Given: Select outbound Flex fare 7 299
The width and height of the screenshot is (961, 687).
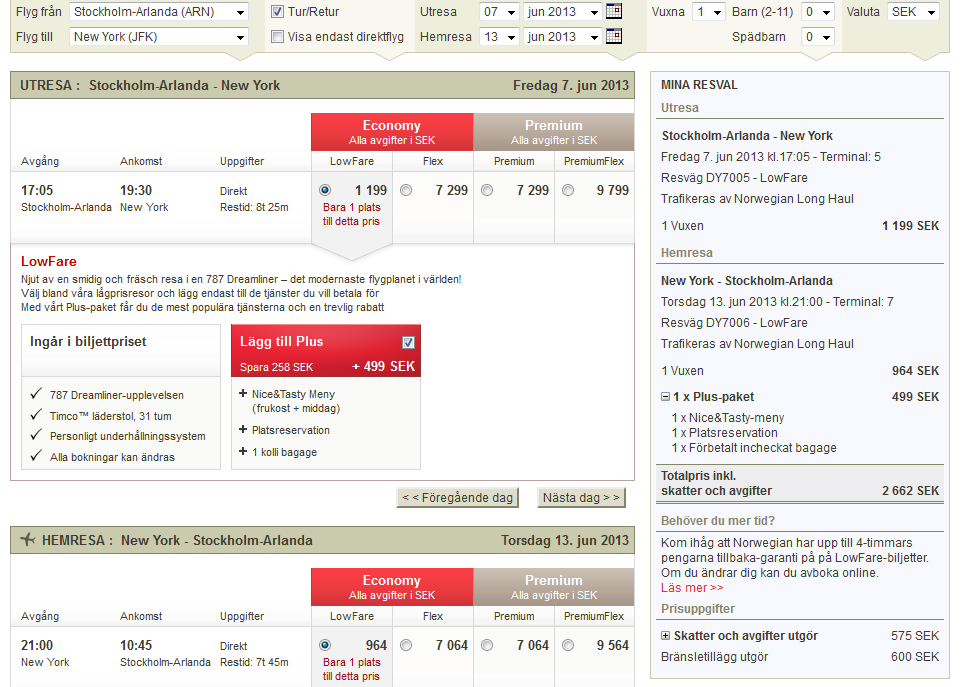Looking at the screenshot, I should 406,190.
